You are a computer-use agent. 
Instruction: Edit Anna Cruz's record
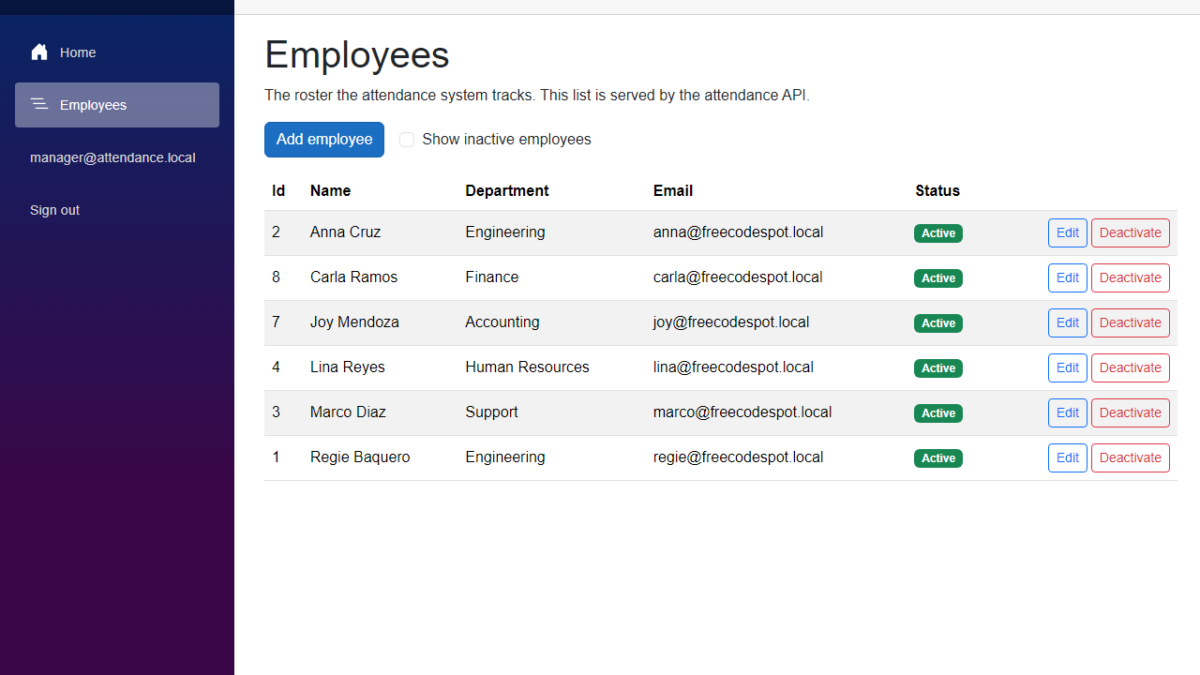(x=1067, y=233)
